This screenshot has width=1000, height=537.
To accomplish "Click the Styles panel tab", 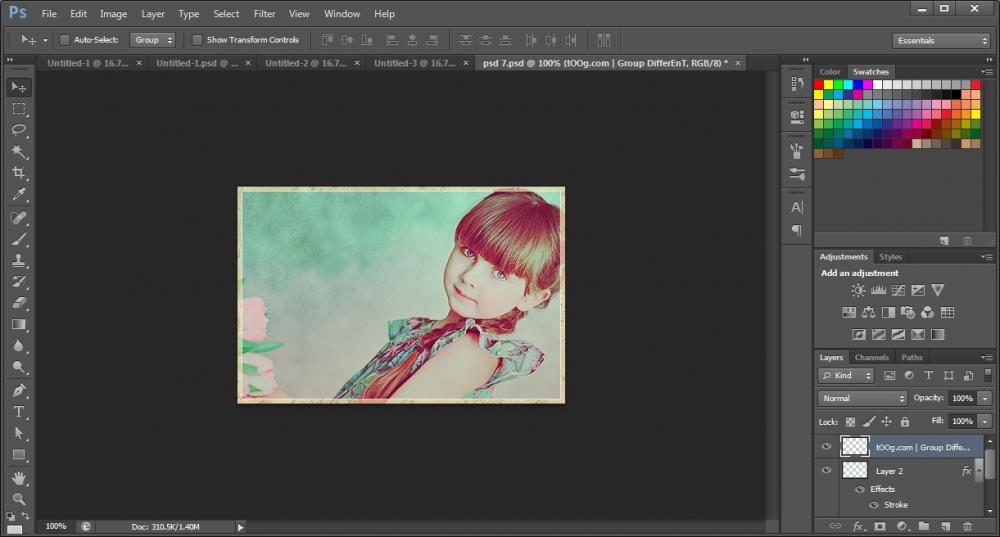I will coord(890,257).
